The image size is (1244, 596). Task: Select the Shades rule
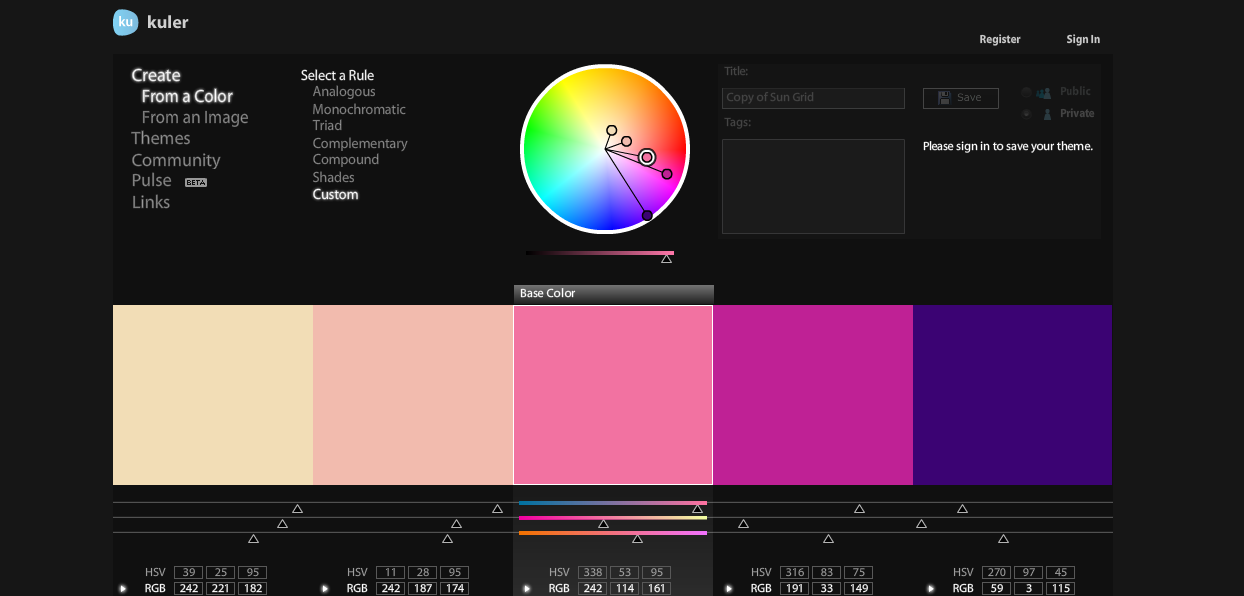click(334, 178)
